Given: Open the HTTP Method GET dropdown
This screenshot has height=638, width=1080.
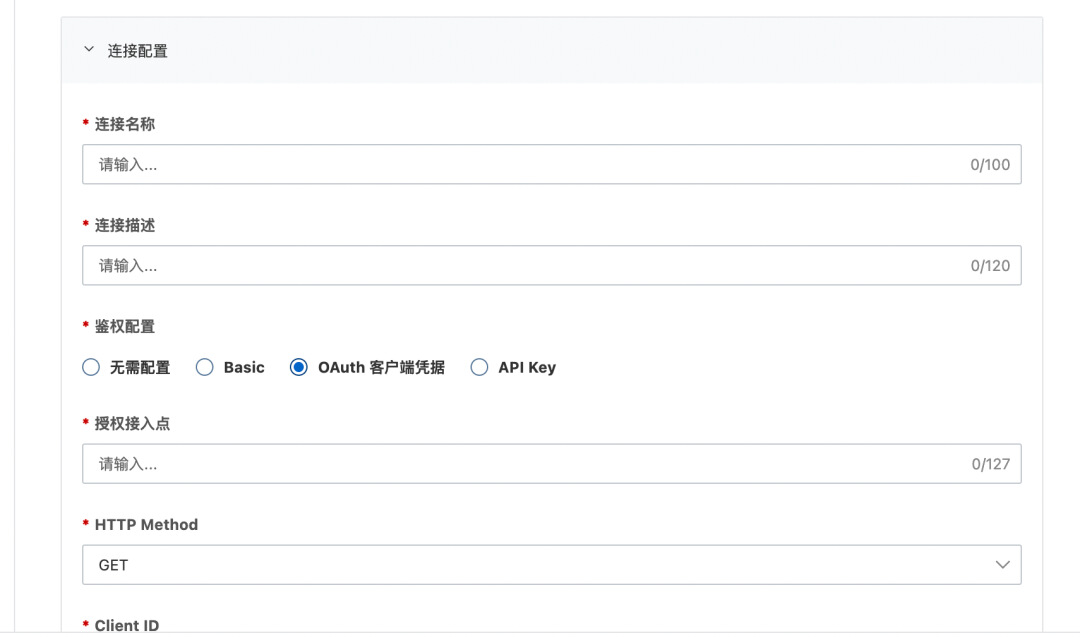Looking at the screenshot, I should [x=552, y=565].
